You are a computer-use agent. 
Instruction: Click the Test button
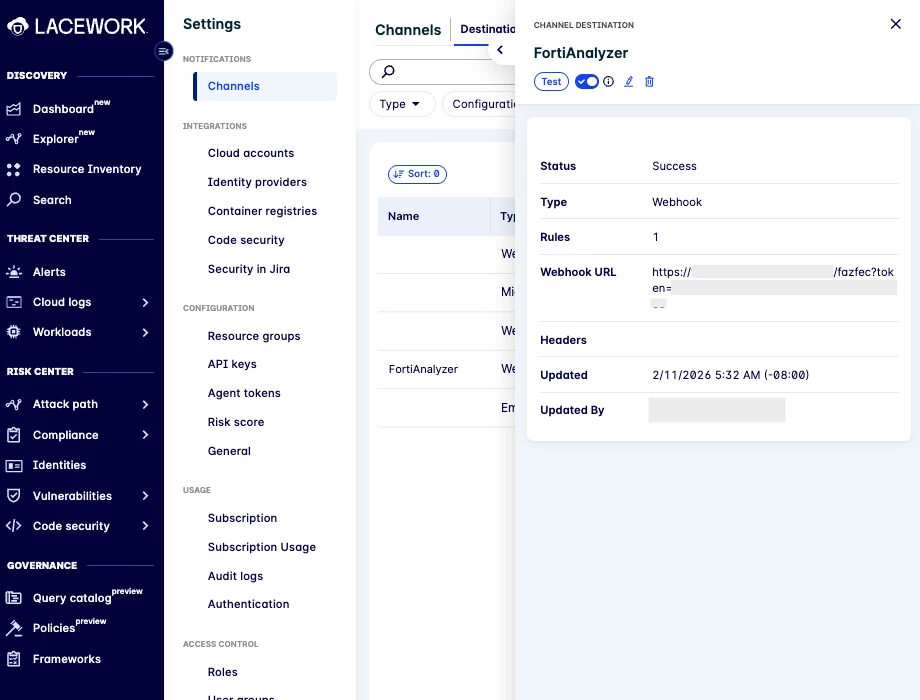[x=551, y=82]
